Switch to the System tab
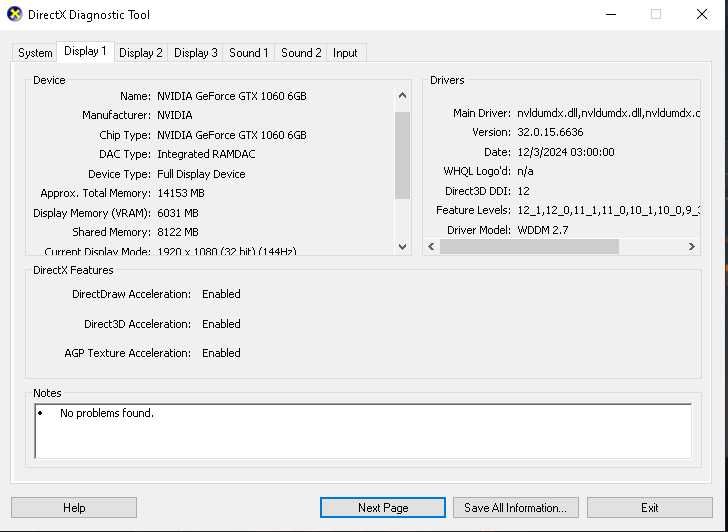The image size is (728, 532). click(x=35, y=53)
